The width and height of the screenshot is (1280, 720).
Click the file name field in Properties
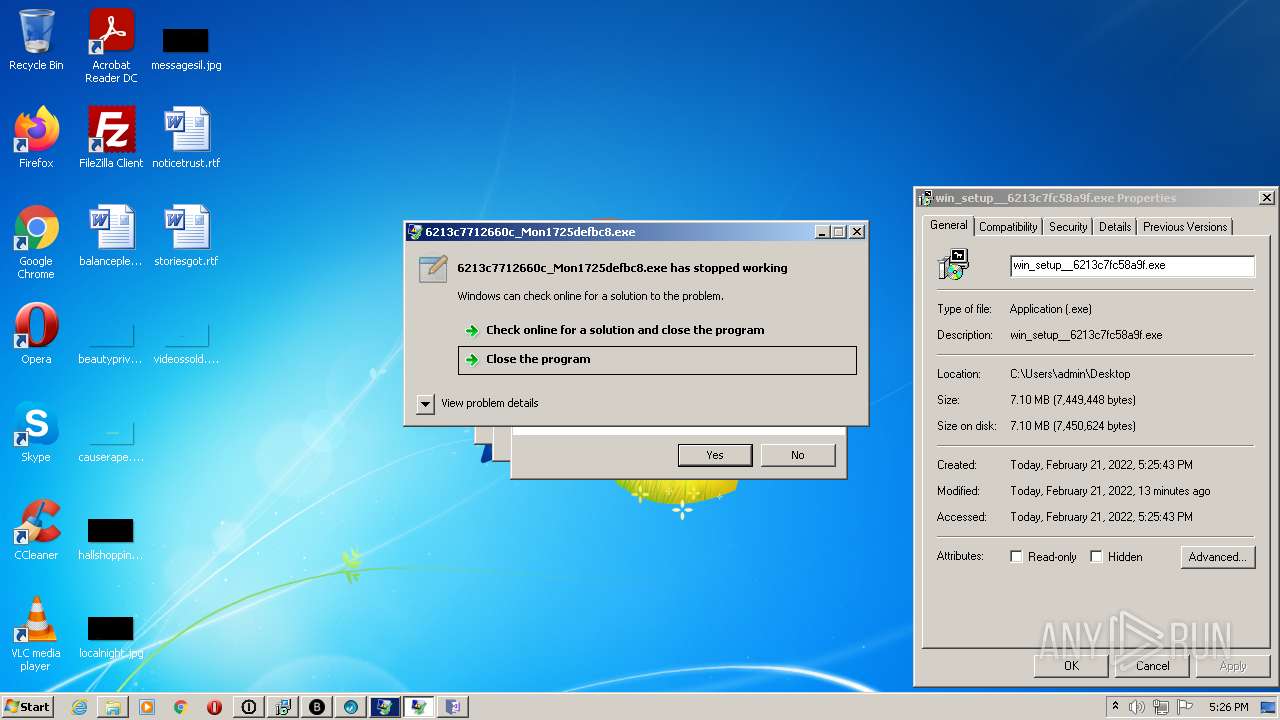click(1132, 266)
